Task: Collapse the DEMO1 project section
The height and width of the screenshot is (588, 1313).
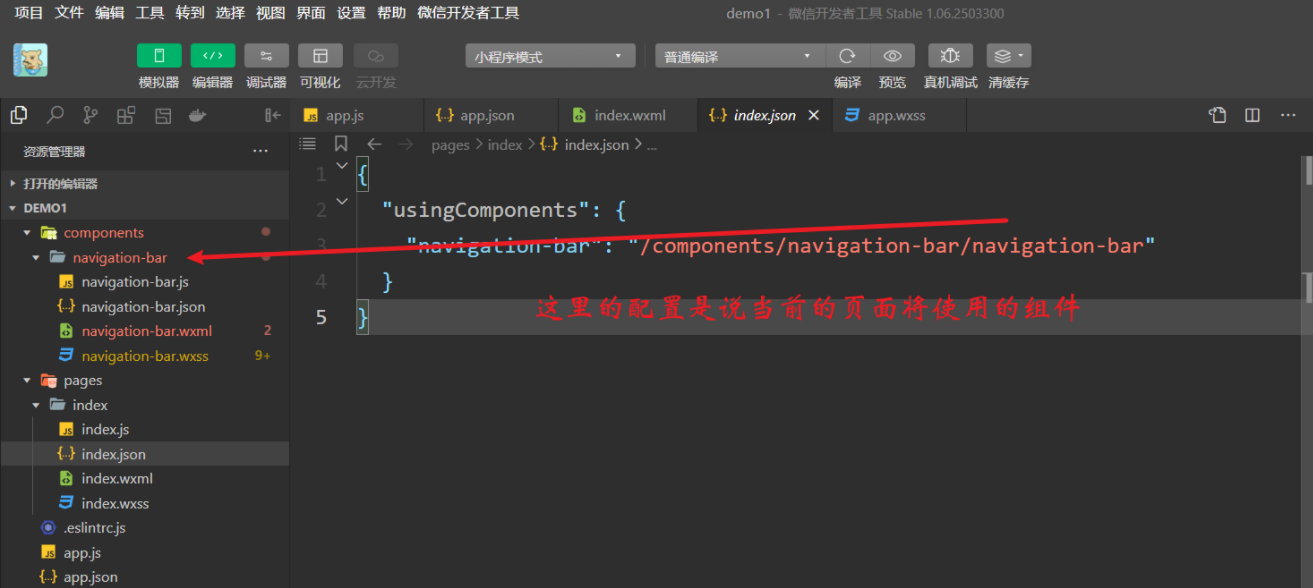Action: click(145, 208)
